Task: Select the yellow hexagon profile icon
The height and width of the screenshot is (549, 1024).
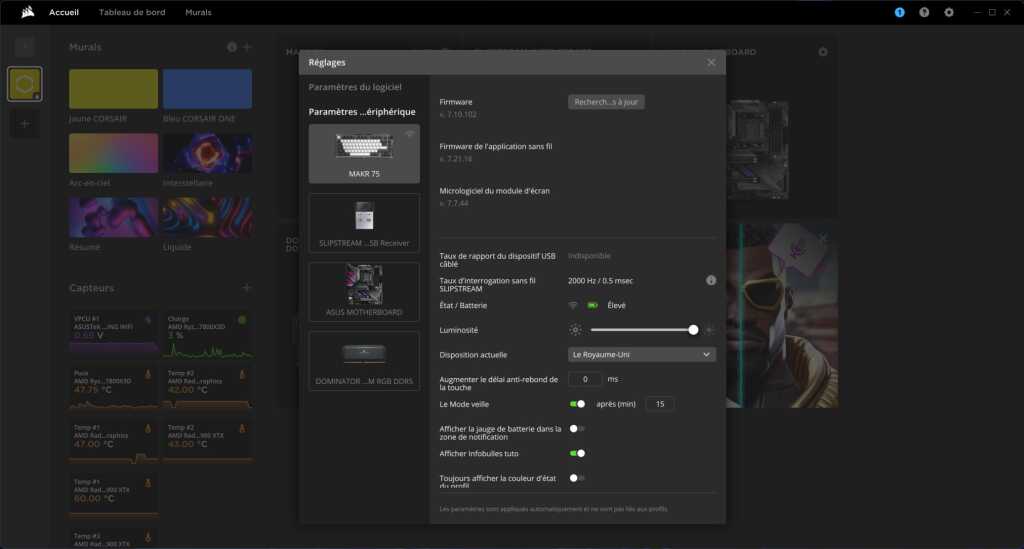Action: [25, 84]
